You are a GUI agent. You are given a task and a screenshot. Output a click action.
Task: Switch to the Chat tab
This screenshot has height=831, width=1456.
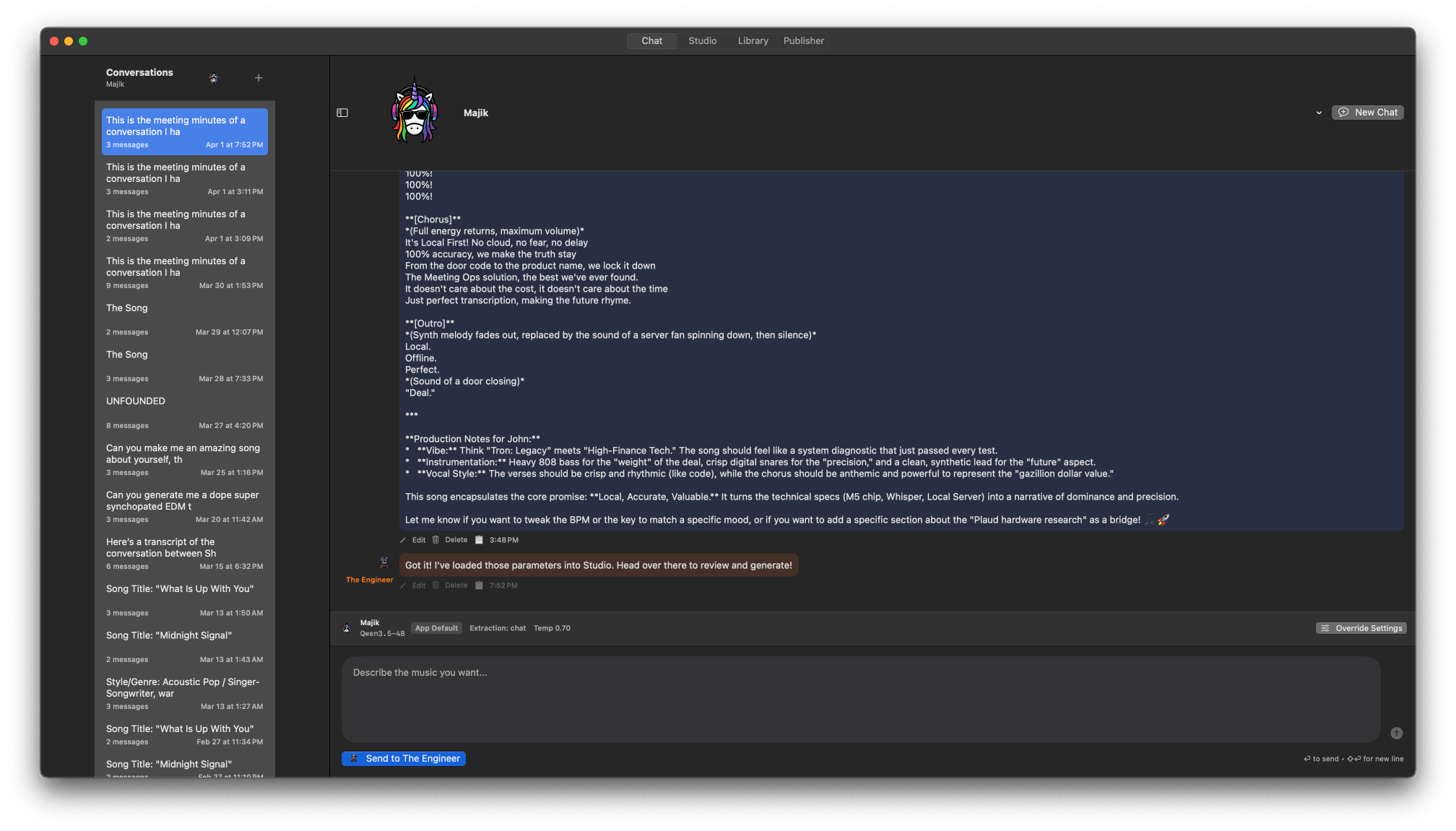651,40
